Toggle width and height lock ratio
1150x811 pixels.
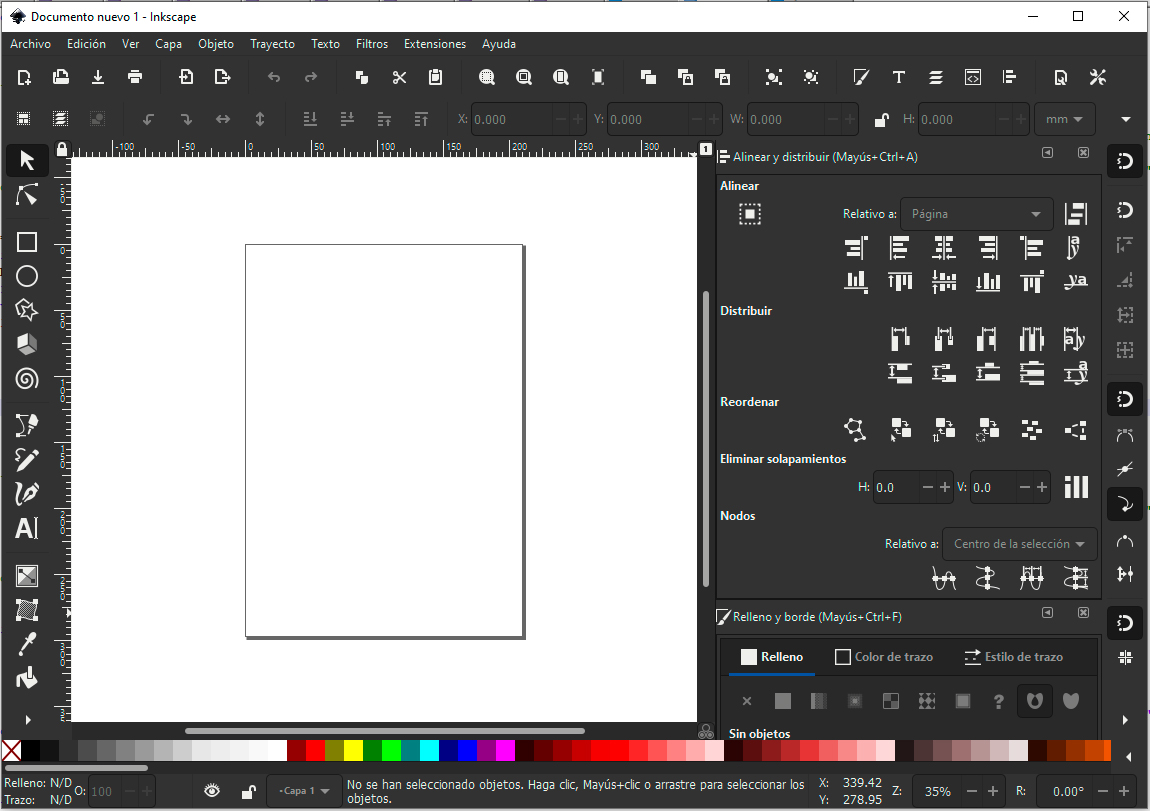(x=881, y=120)
